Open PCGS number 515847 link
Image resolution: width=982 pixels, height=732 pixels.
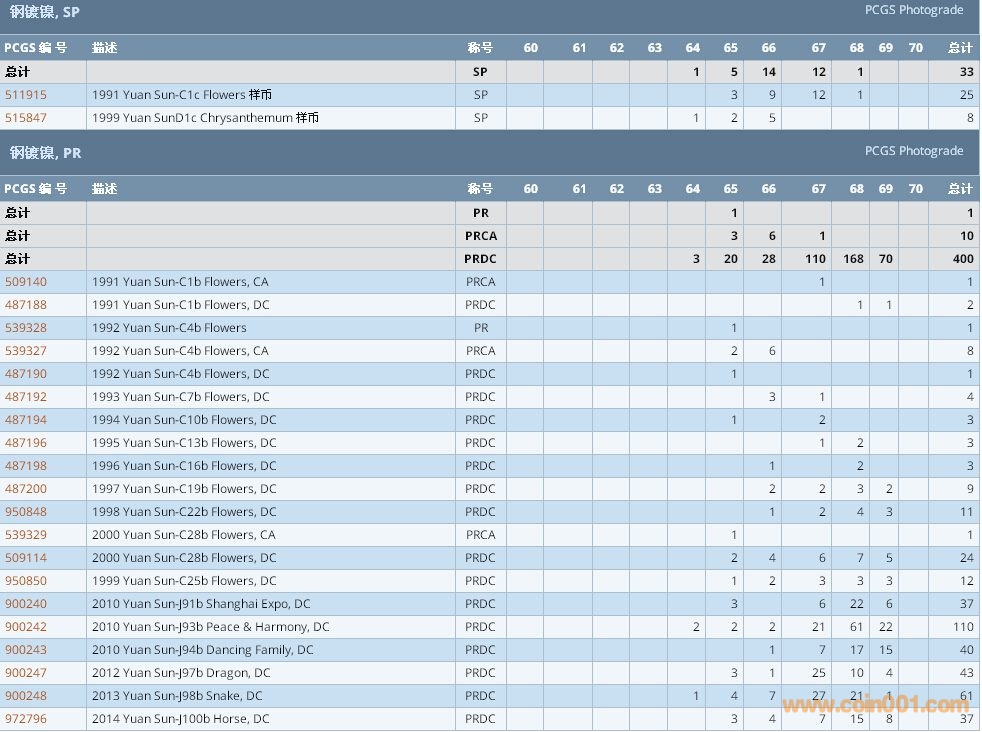26,118
